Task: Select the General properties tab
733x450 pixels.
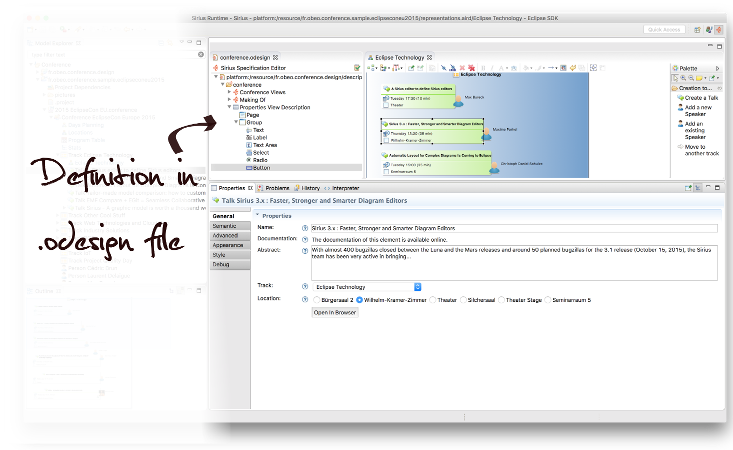Action: click(x=230, y=216)
